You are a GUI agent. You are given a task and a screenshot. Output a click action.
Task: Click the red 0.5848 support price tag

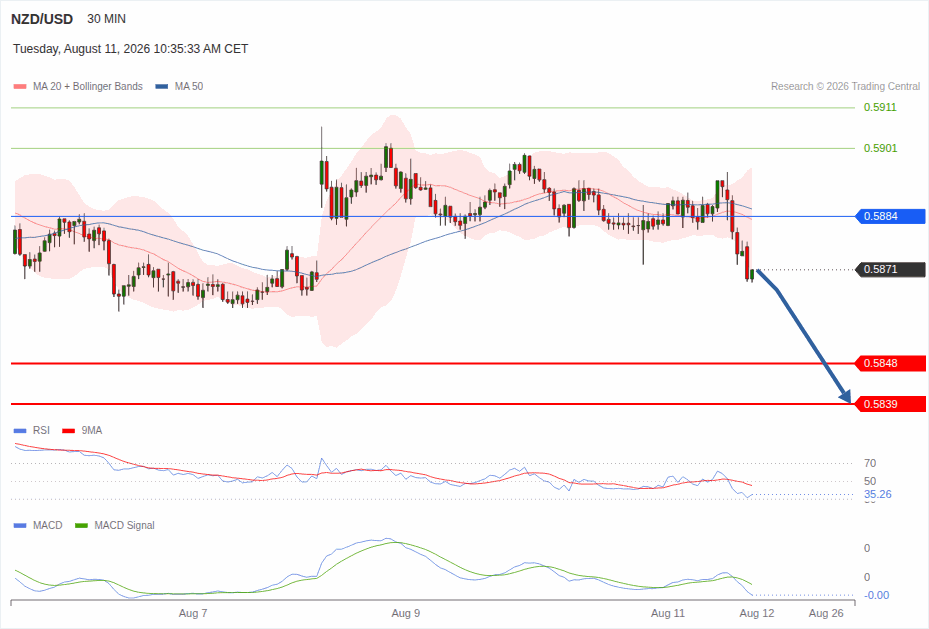[x=890, y=363]
